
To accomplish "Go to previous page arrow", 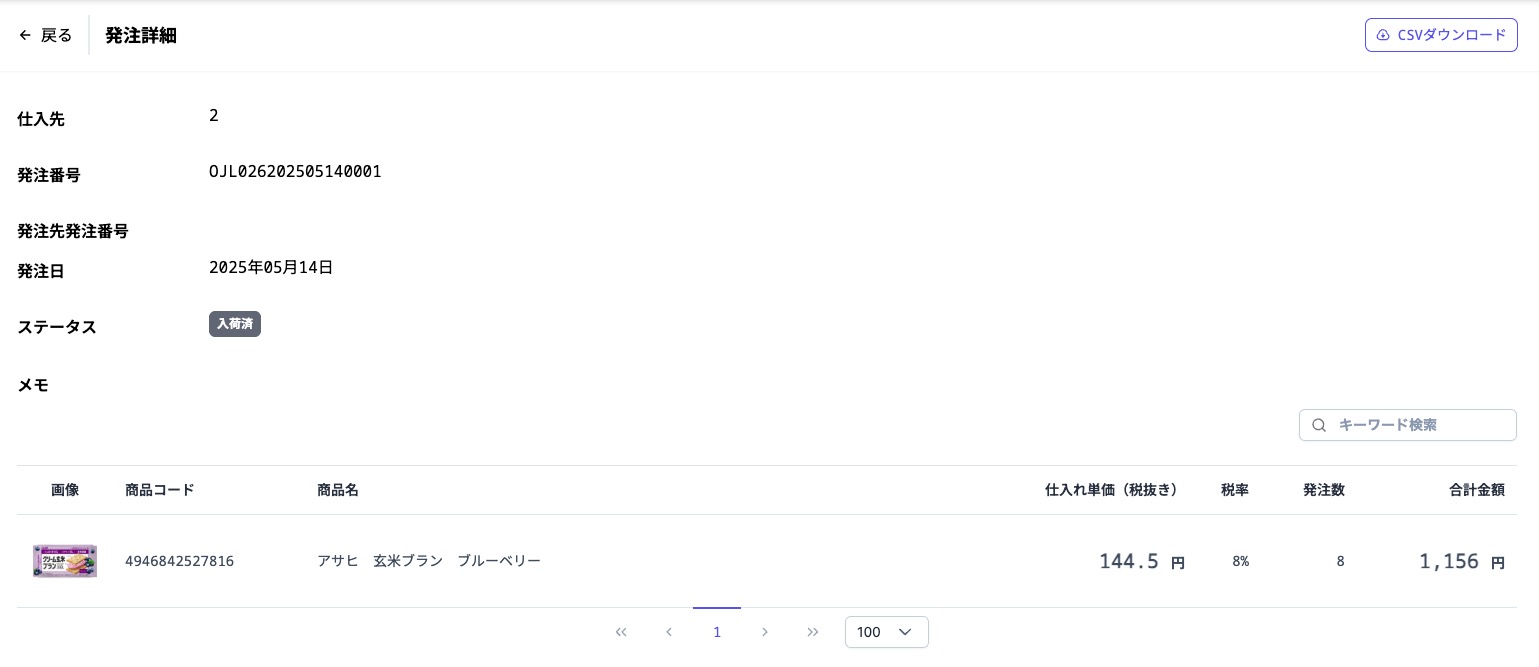I will [x=669, y=632].
